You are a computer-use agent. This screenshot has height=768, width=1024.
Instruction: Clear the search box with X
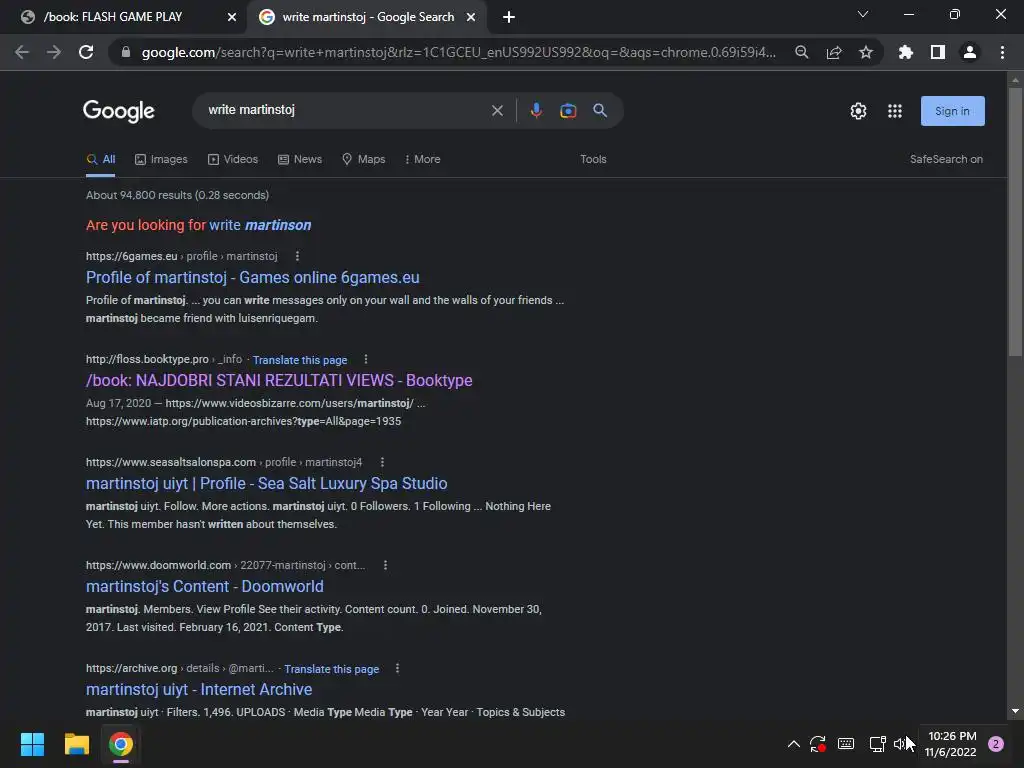[498, 110]
